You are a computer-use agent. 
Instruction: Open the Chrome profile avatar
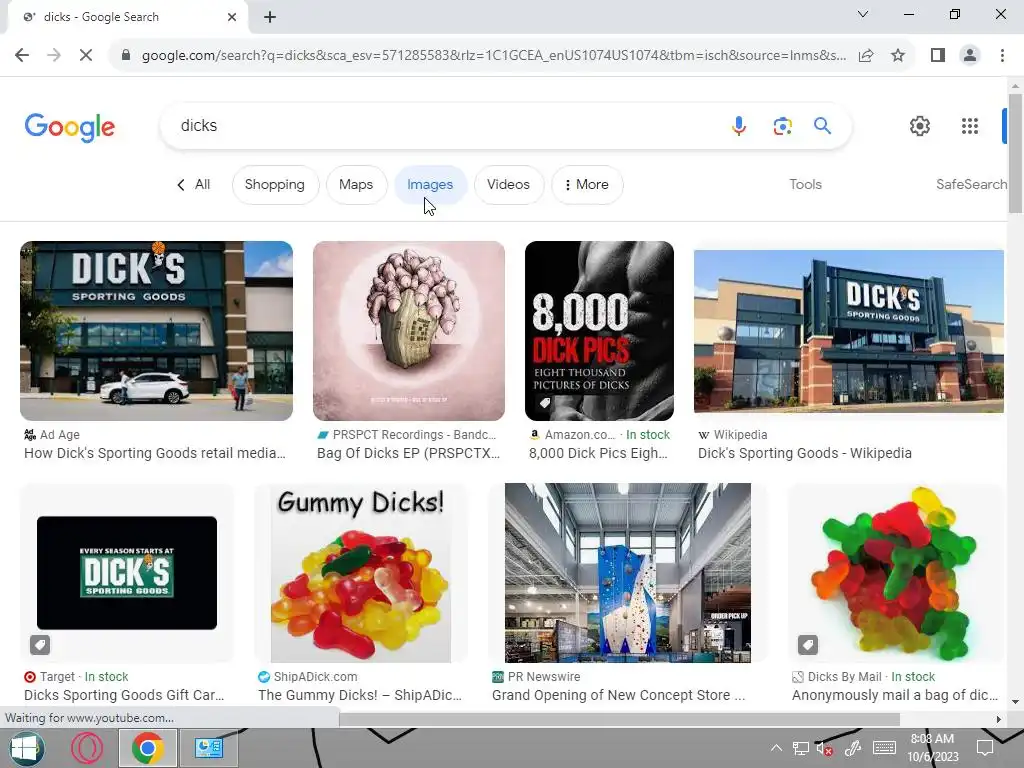(x=970, y=56)
